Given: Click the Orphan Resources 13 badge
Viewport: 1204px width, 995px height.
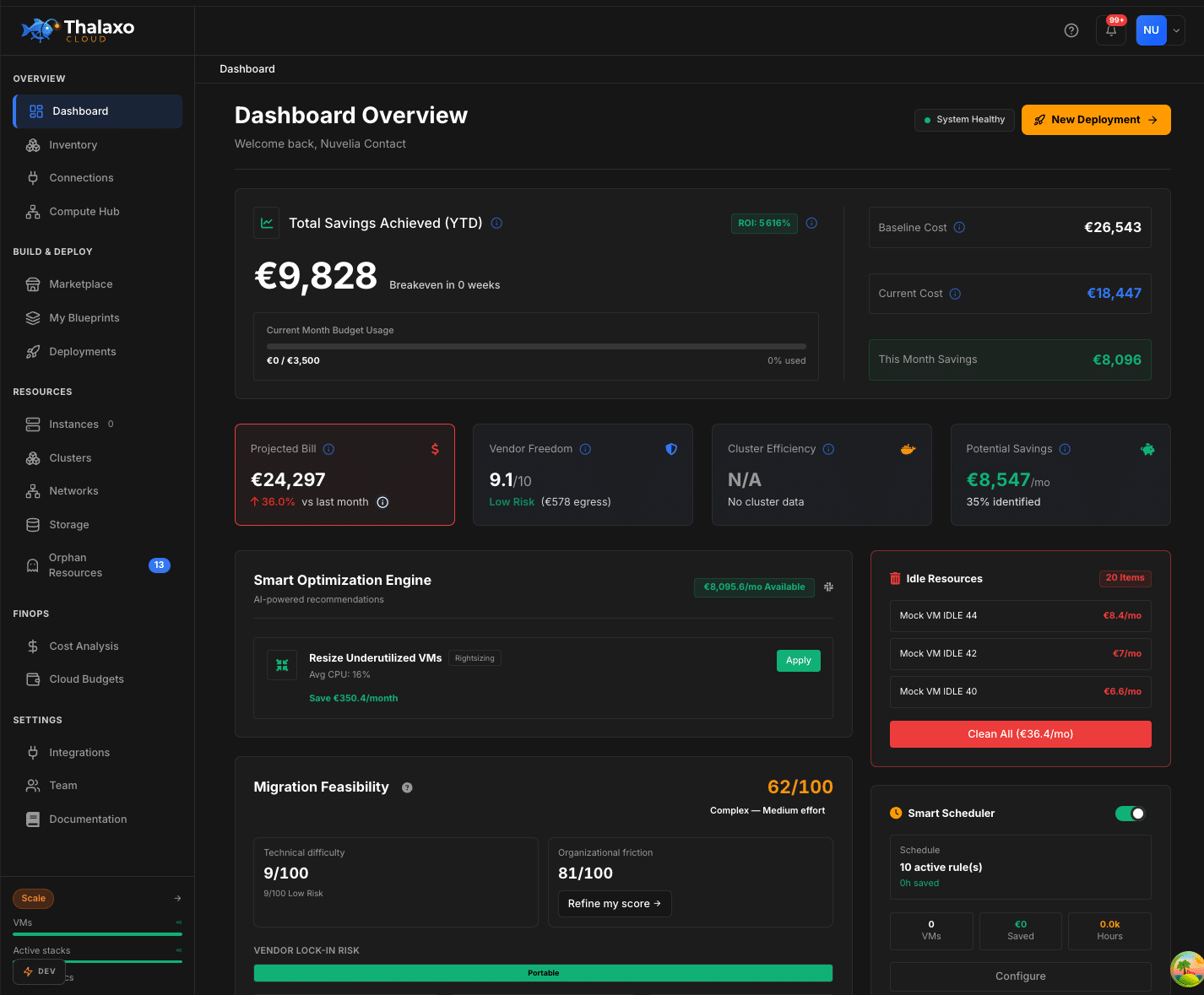Looking at the screenshot, I should tap(160, 565).
